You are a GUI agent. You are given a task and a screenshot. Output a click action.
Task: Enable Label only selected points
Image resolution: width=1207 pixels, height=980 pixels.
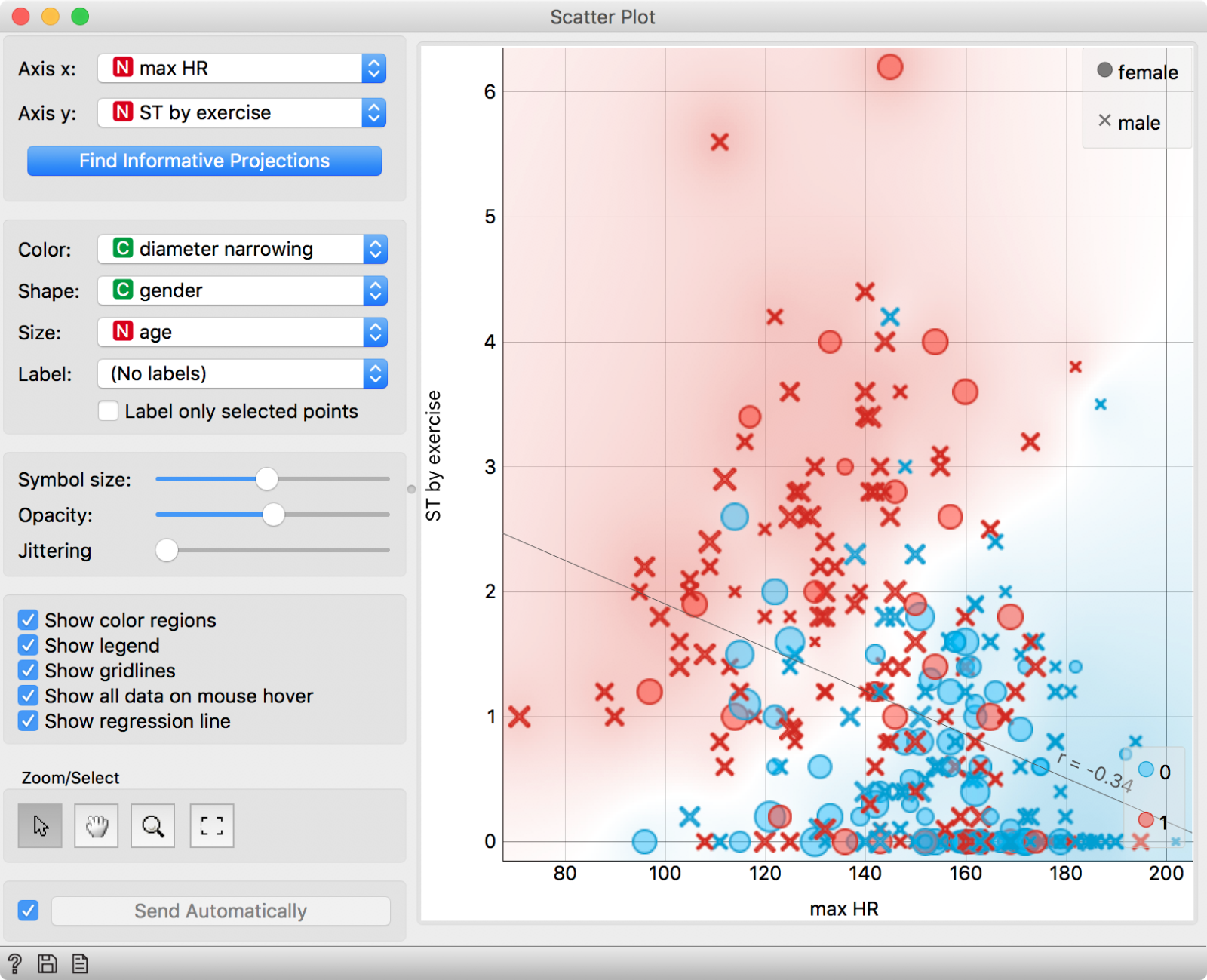pos(109,411)
